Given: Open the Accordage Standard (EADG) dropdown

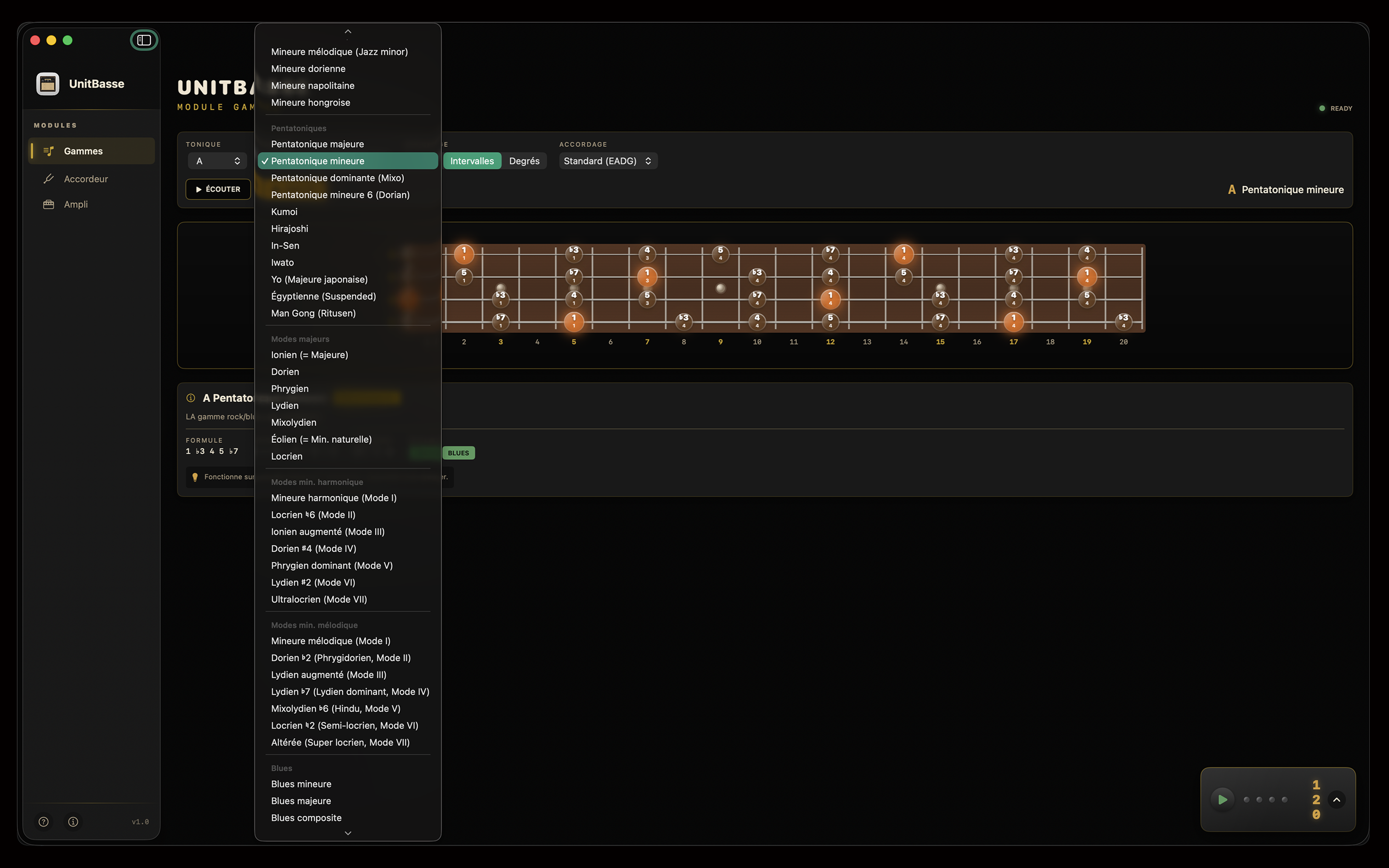Looking at the screenshot, I should click(607, 161).
